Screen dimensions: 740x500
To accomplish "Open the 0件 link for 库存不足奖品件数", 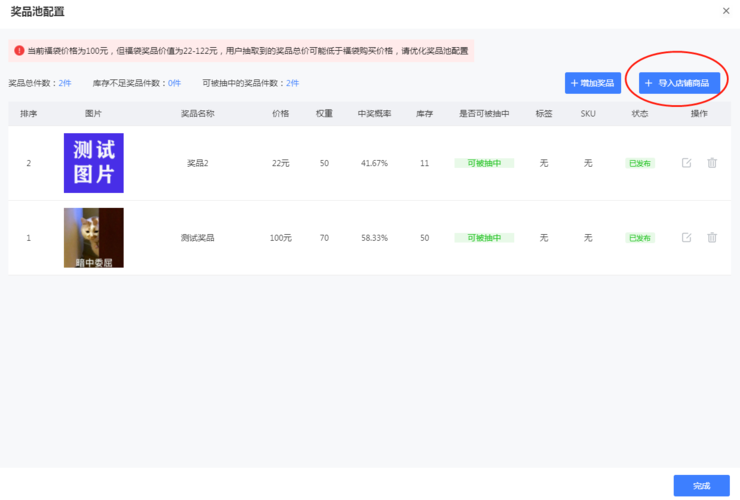I will 174,83.
